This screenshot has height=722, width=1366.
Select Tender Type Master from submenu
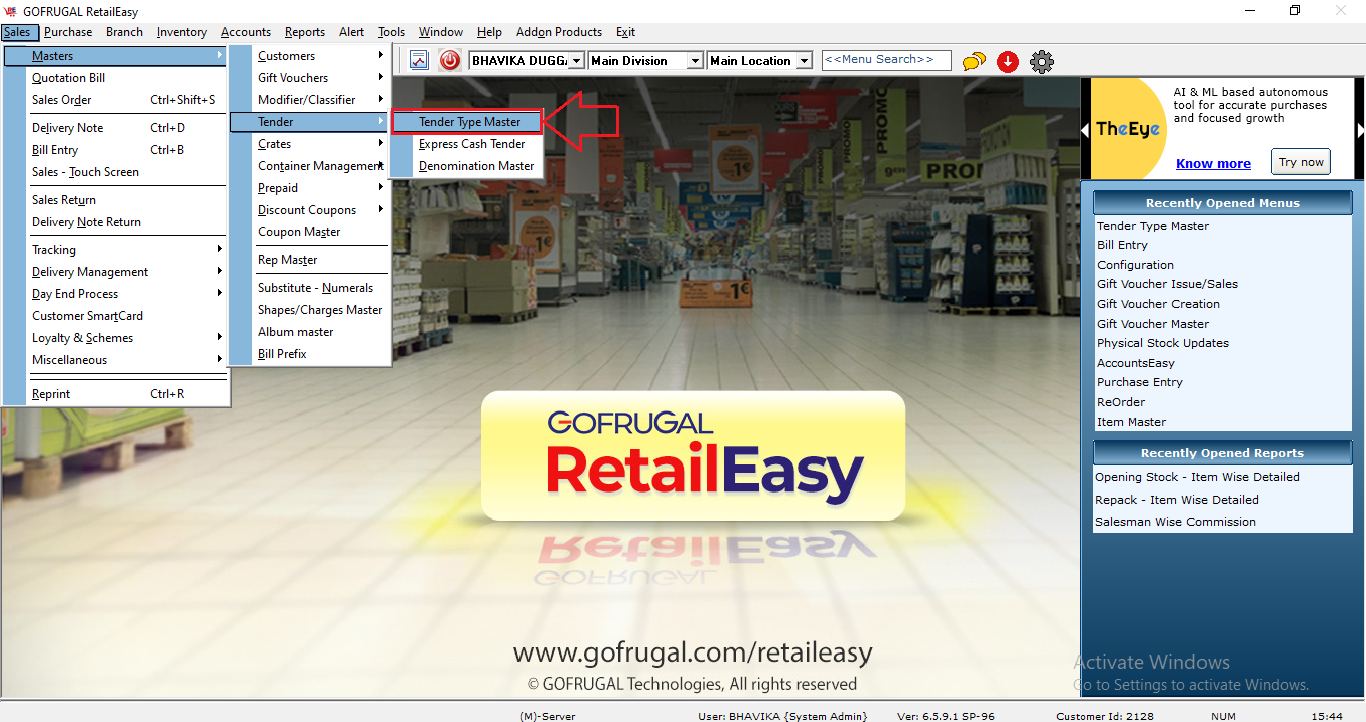click(467, 122)
